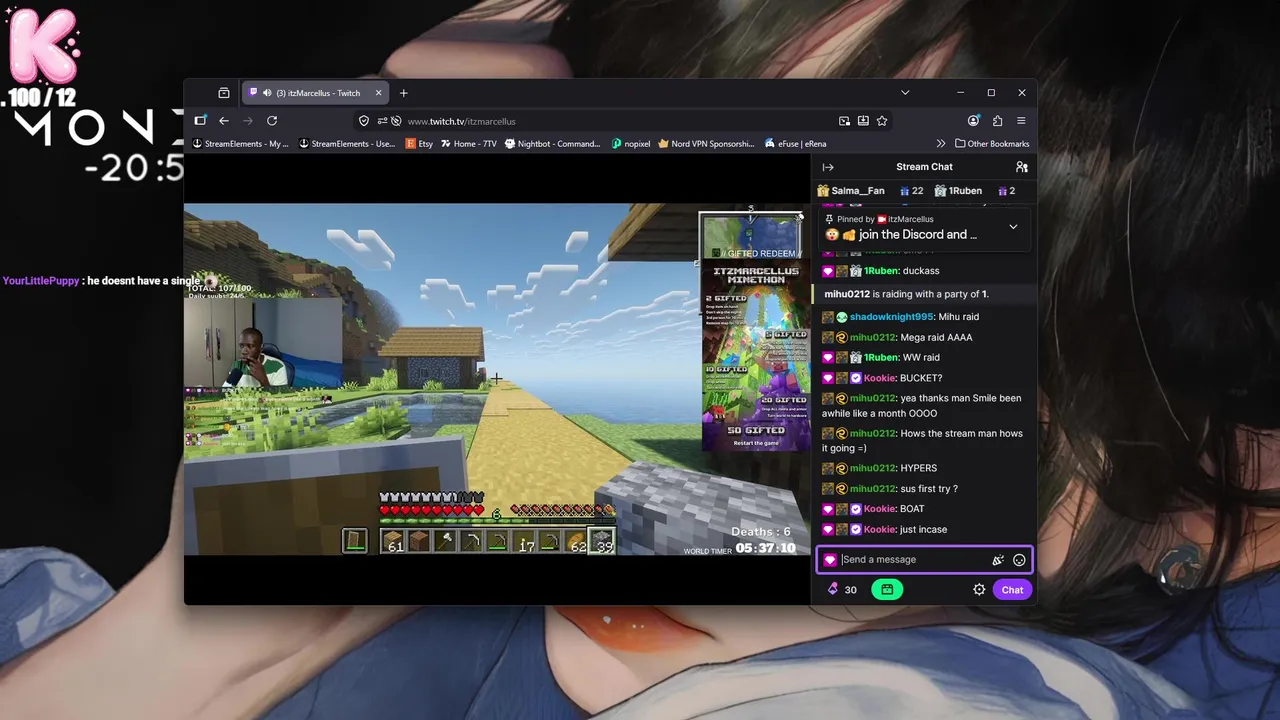
Task: Open the StreamElements - My bookmark
Action: click(x=240, y=144)
